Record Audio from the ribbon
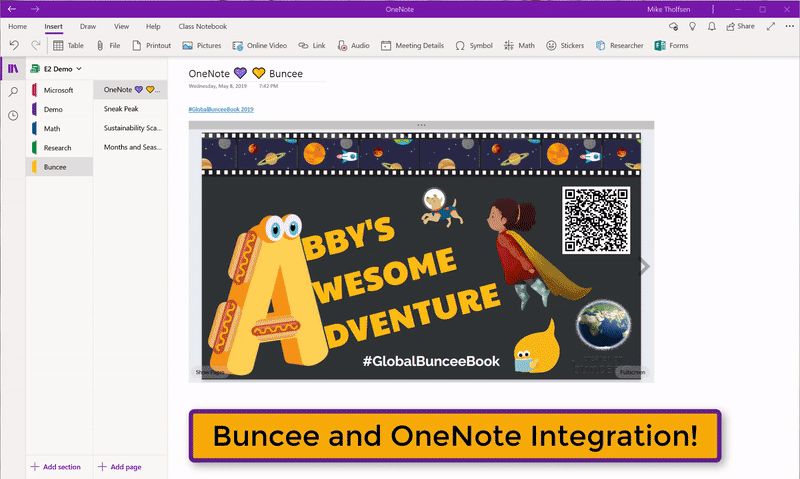800x479 pixels. [x=353, y=45]
